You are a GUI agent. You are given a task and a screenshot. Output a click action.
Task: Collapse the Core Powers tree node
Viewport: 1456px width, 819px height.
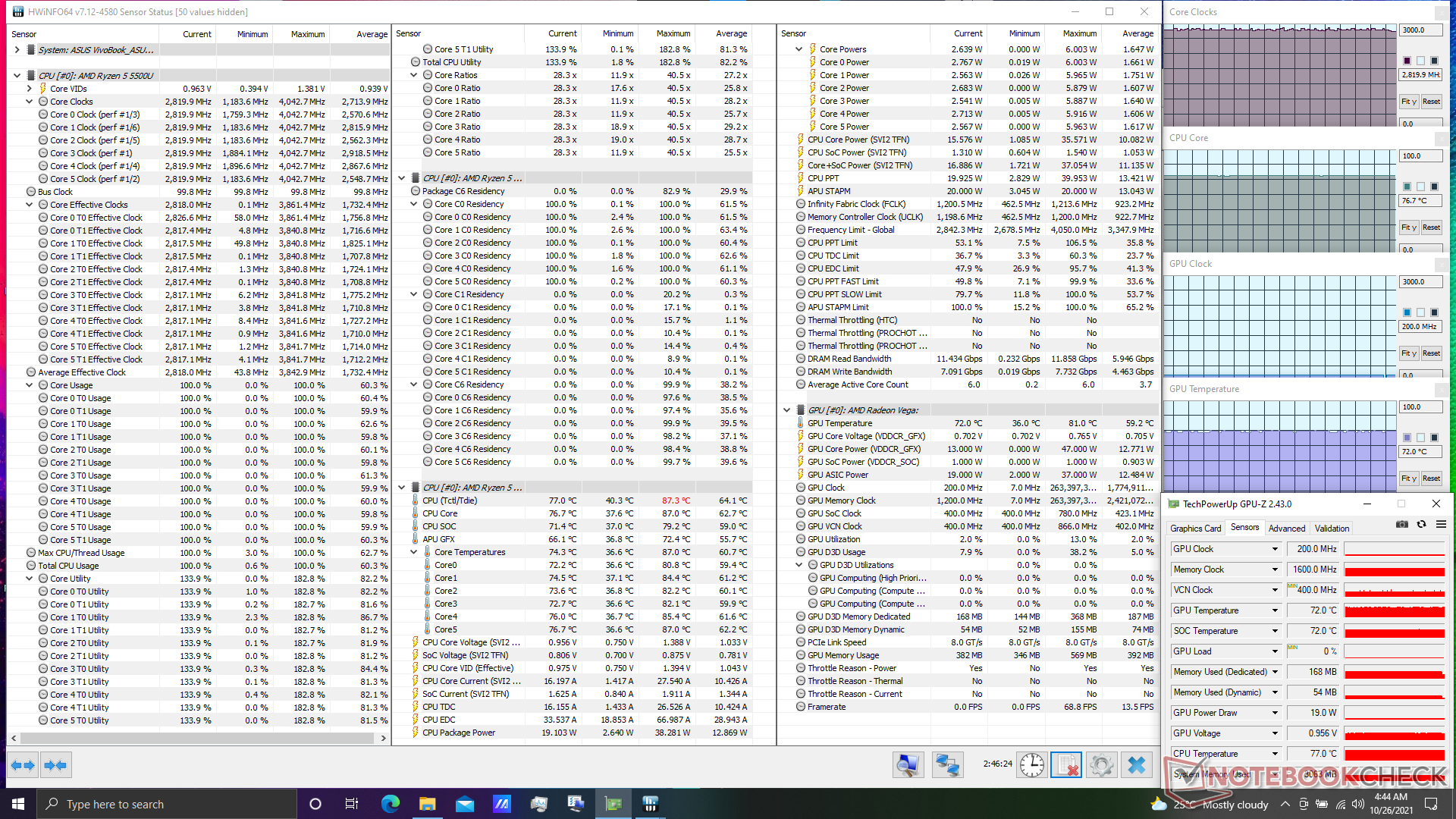tap(799, 49)
